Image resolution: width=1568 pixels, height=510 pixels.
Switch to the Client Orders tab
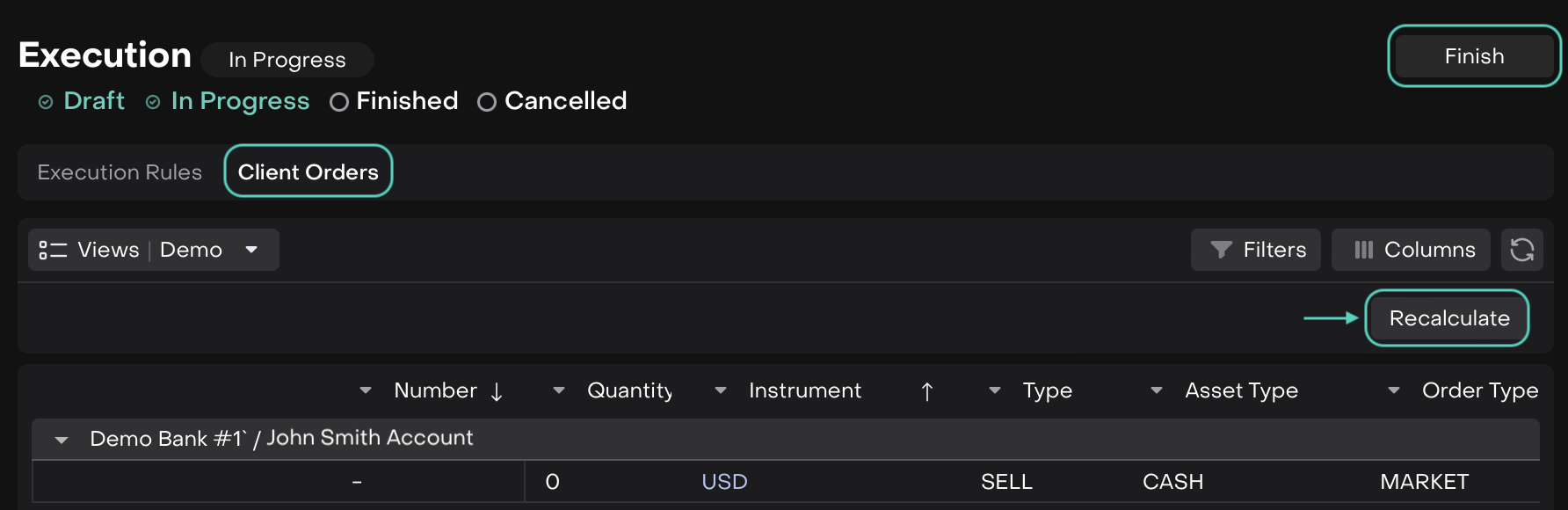point(309,171)
